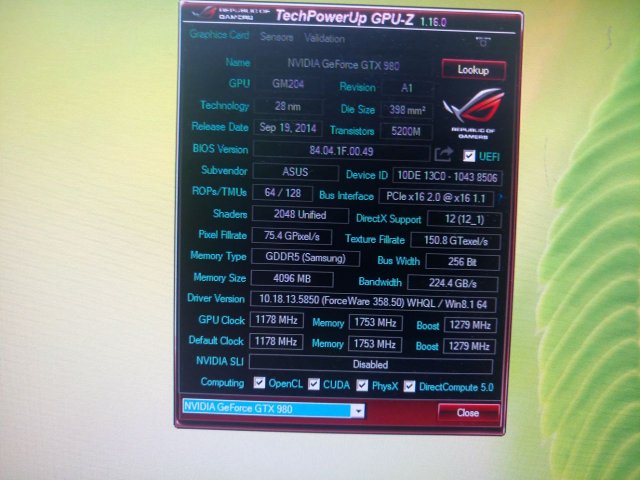Click the Pixel Fillrate field 75.4 GPixel/s
This screenshot has width=640, height=480.
[x=292, y=236]
